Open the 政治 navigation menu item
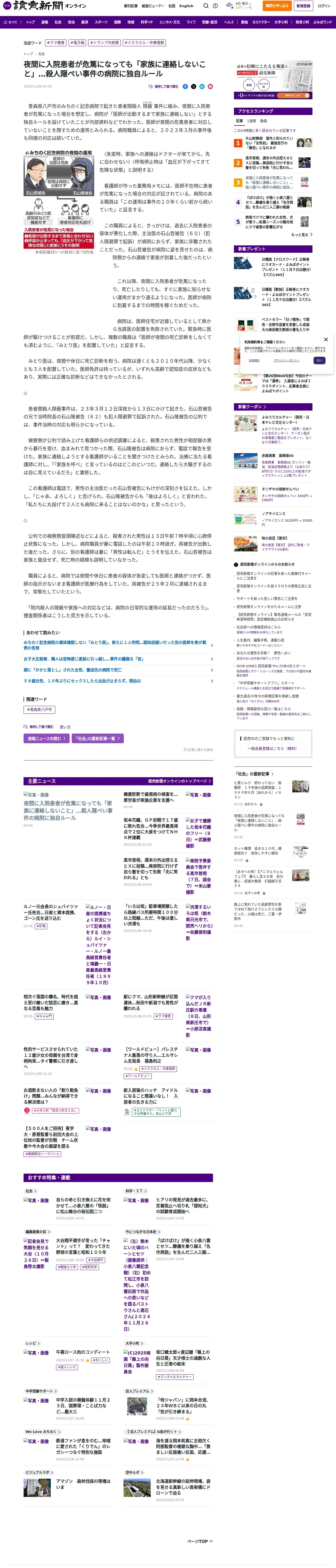This screenshot has width=336, height=1568. coord(71,22)
